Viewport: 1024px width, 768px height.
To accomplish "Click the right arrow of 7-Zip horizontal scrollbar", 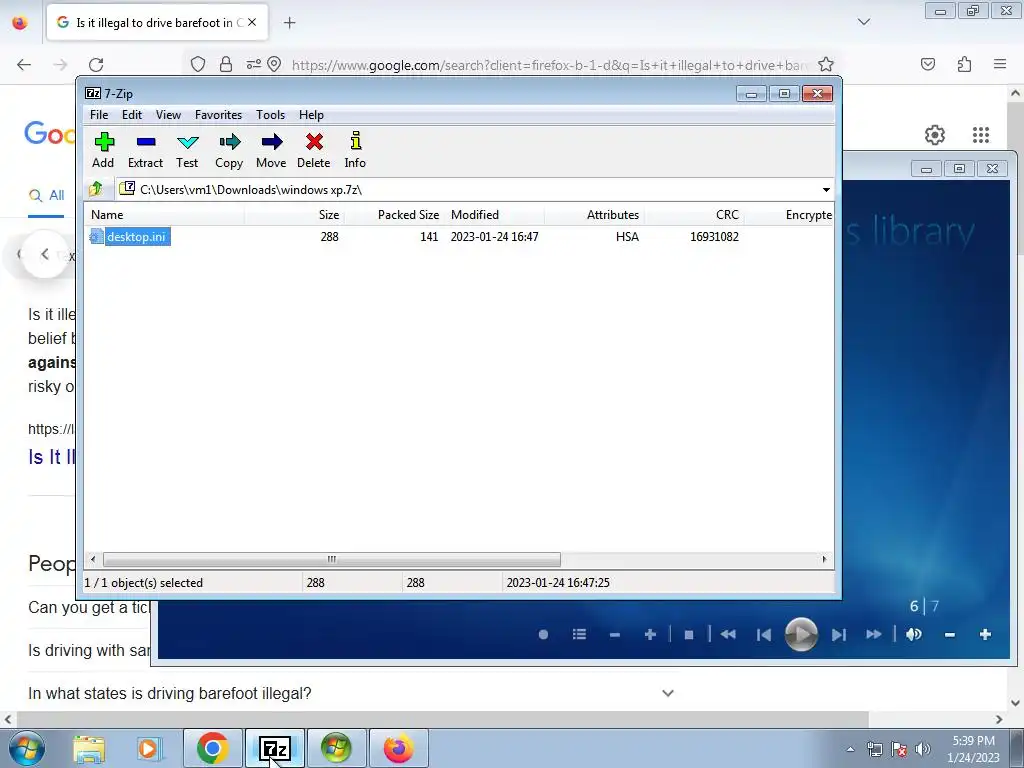I will point(824,560).
